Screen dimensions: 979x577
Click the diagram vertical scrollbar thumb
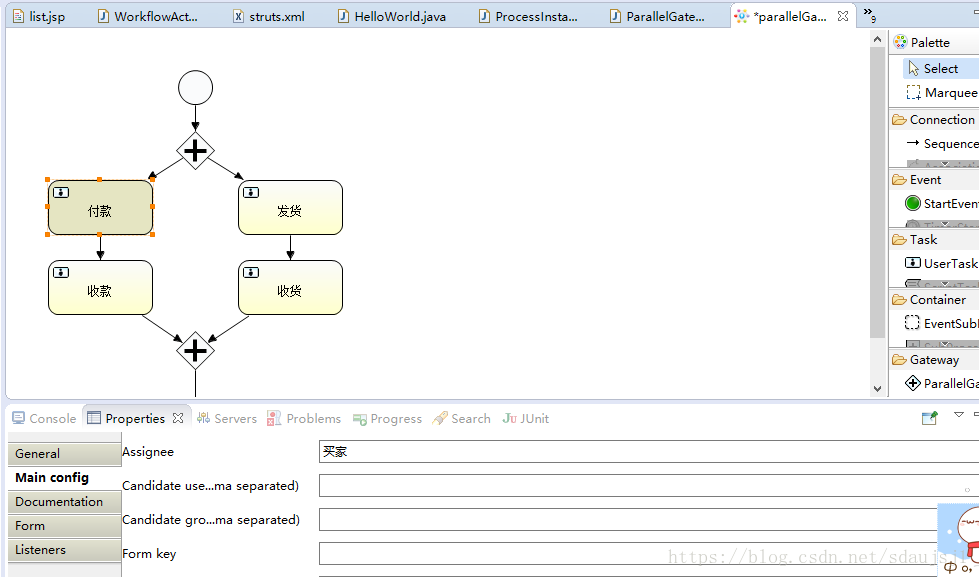[878, 192]
